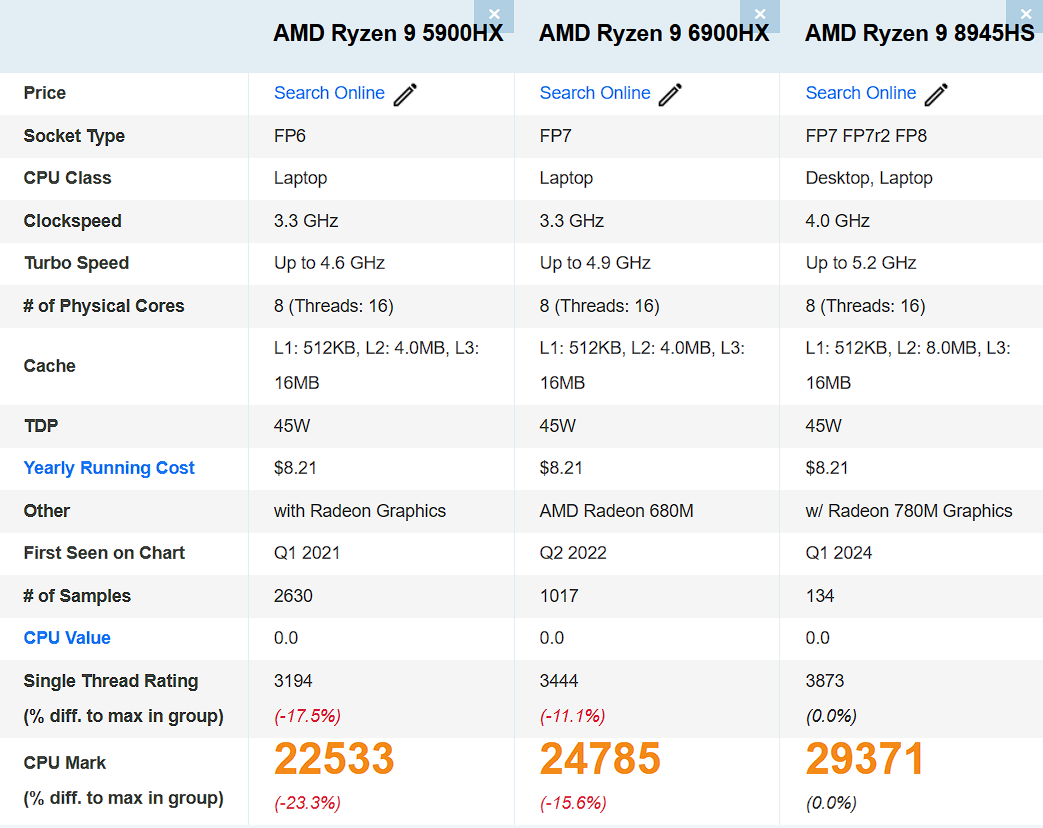Screen dimensions: 1043x828
Task: Click the TDP row label
Action: (x=41, y=426)
